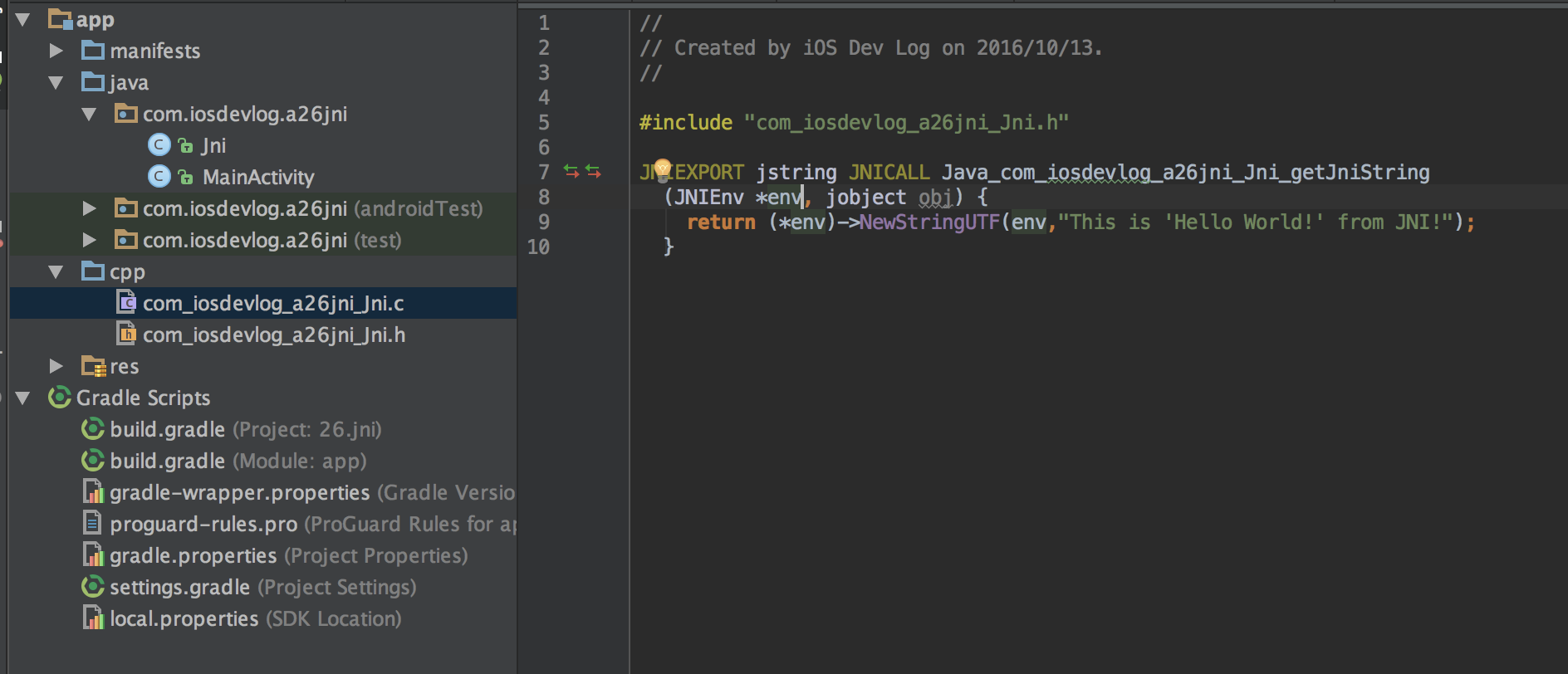Select the Gradle Scripts node label
This screenshot has width=1568, height=674.
(x=143, y=398)
